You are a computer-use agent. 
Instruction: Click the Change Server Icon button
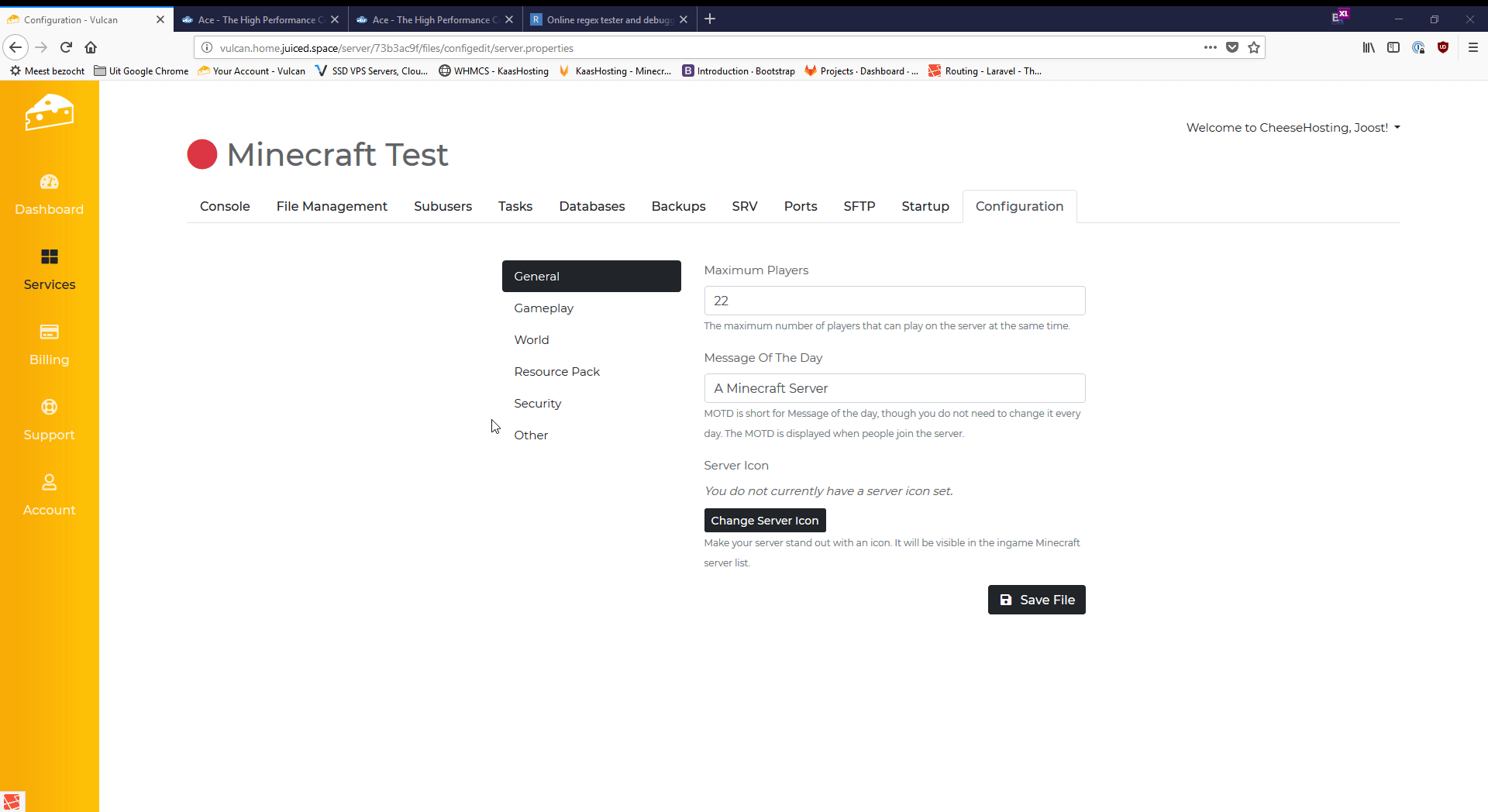(x=764, y=521)
